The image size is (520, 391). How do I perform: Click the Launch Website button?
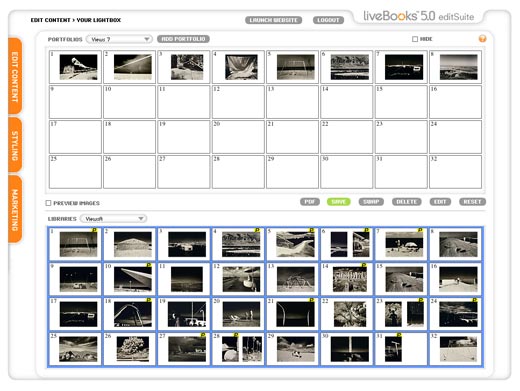coord(273,20)
